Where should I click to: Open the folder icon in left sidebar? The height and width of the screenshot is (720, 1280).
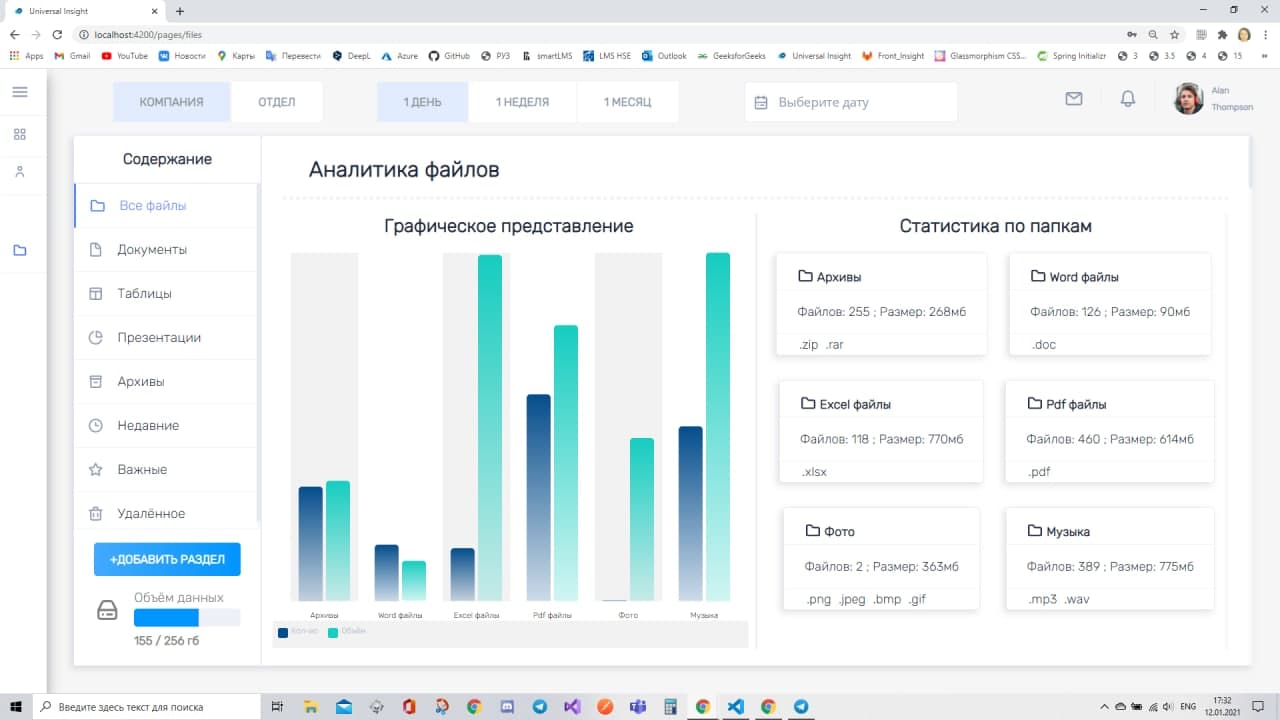point(20,250)
